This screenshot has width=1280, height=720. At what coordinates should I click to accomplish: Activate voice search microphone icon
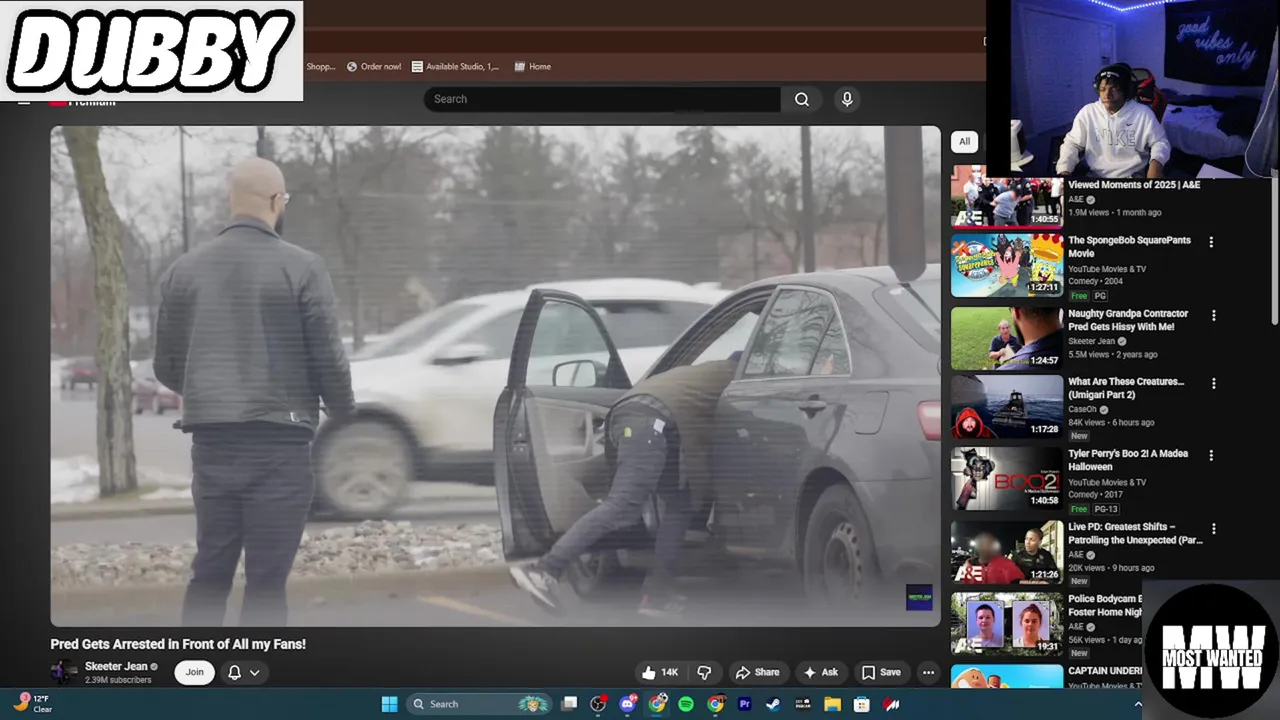tap(847, 99)
